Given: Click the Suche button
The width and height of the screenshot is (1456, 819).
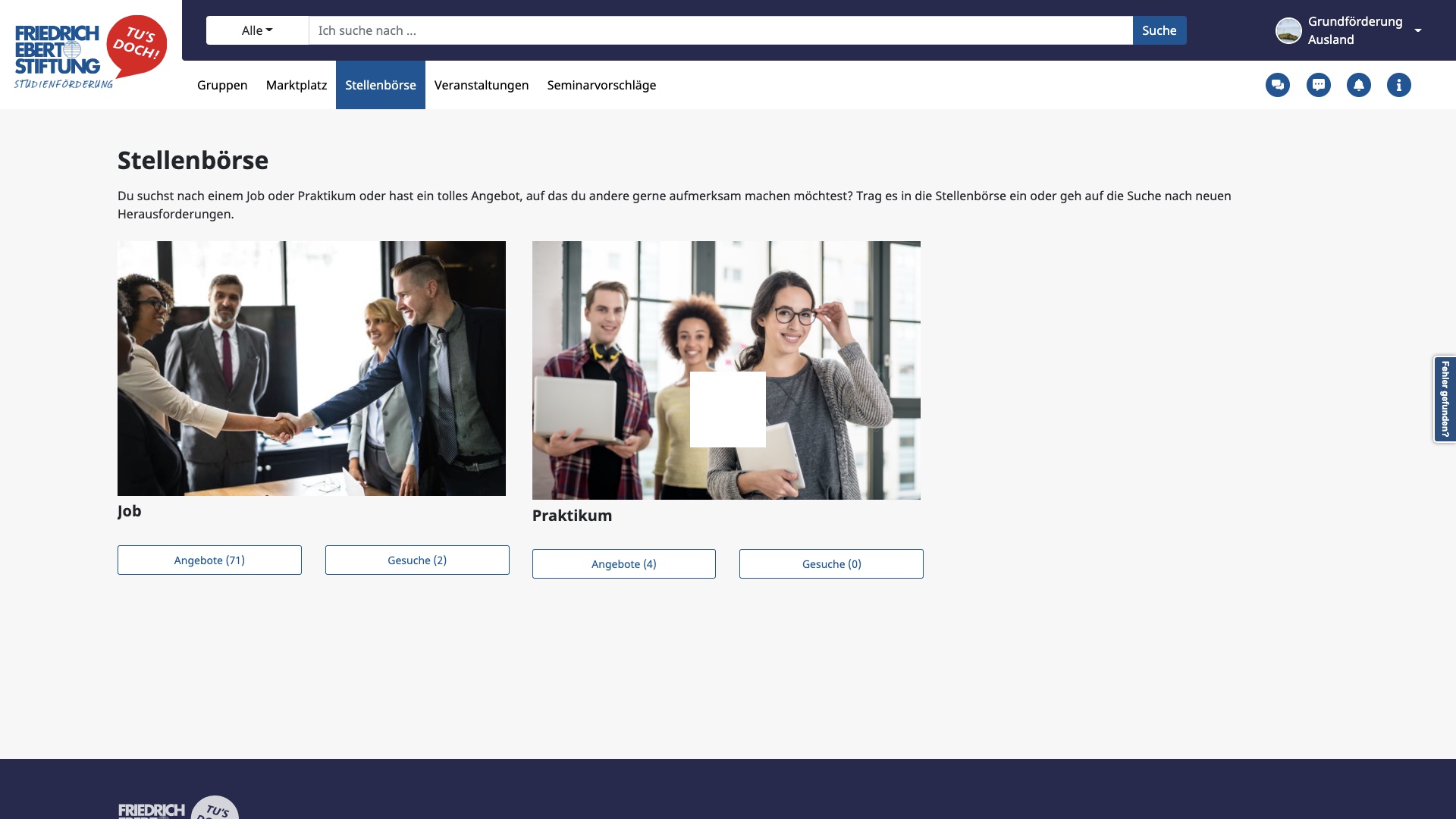Looking at the screenshot, I should (x=1159, y=30).
